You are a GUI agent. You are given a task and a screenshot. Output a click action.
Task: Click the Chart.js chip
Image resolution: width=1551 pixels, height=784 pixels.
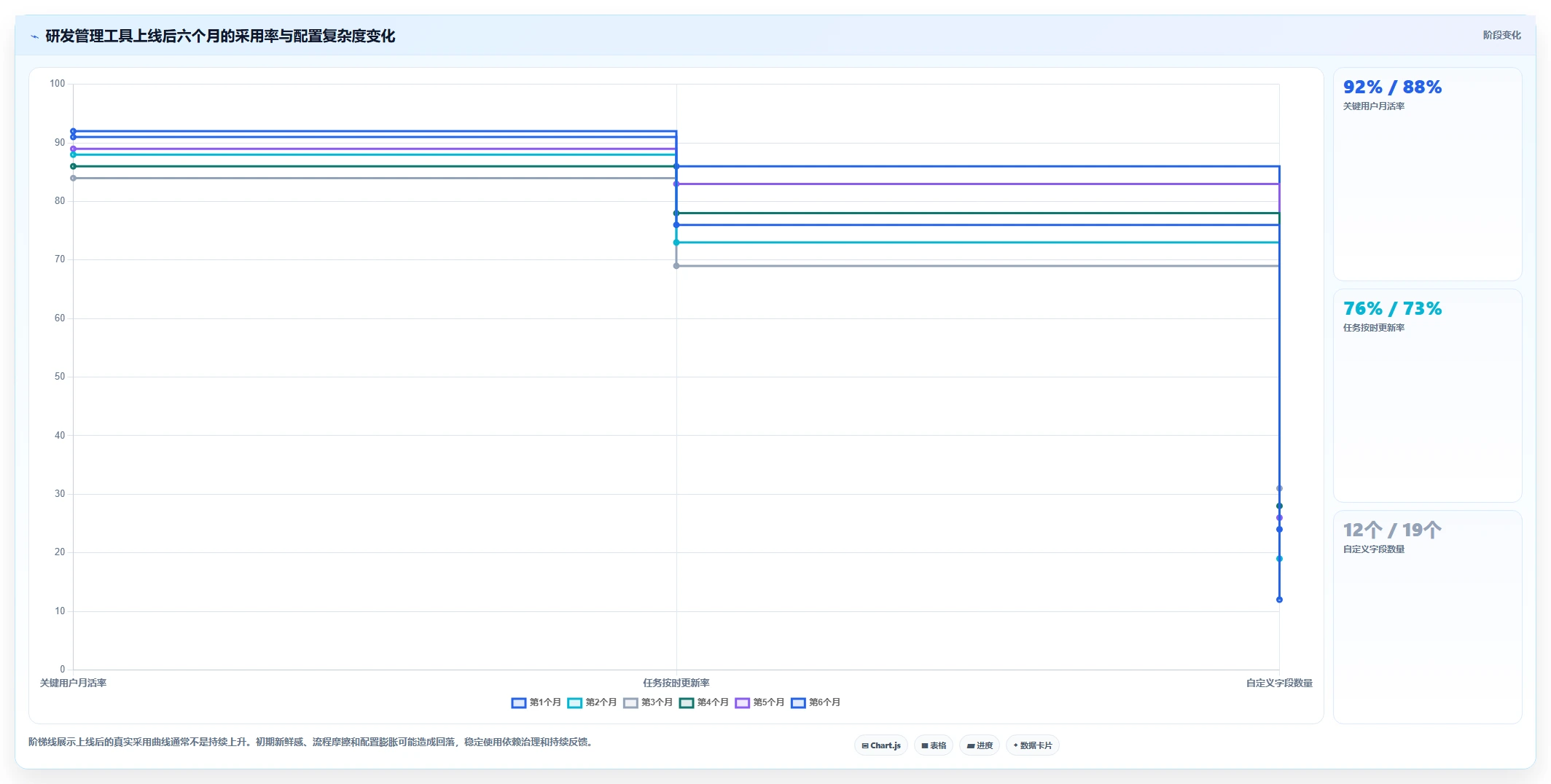coord(881,745)
